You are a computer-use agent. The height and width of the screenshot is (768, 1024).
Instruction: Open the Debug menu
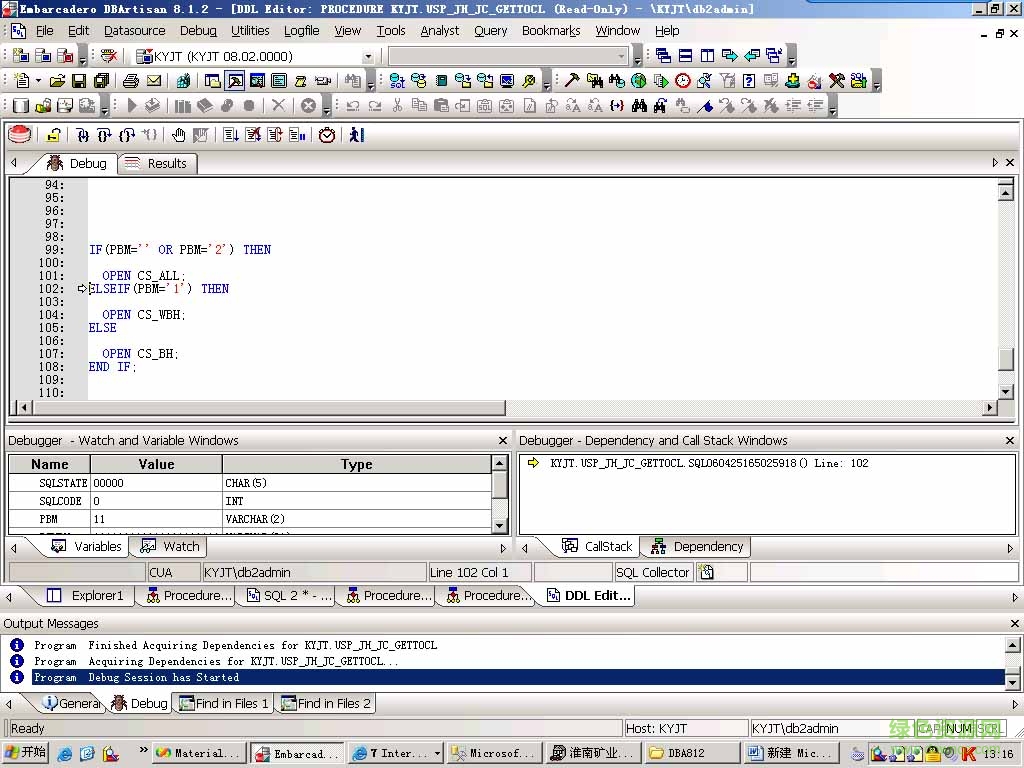click(197, 31)
